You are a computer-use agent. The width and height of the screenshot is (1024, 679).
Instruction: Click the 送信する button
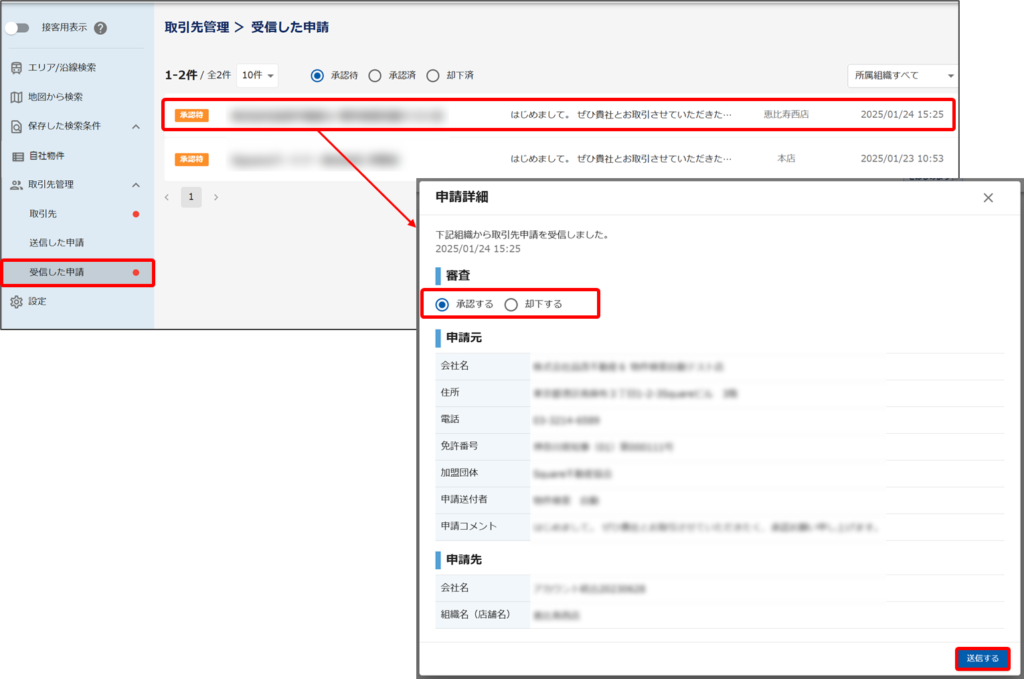click(982, 658)
